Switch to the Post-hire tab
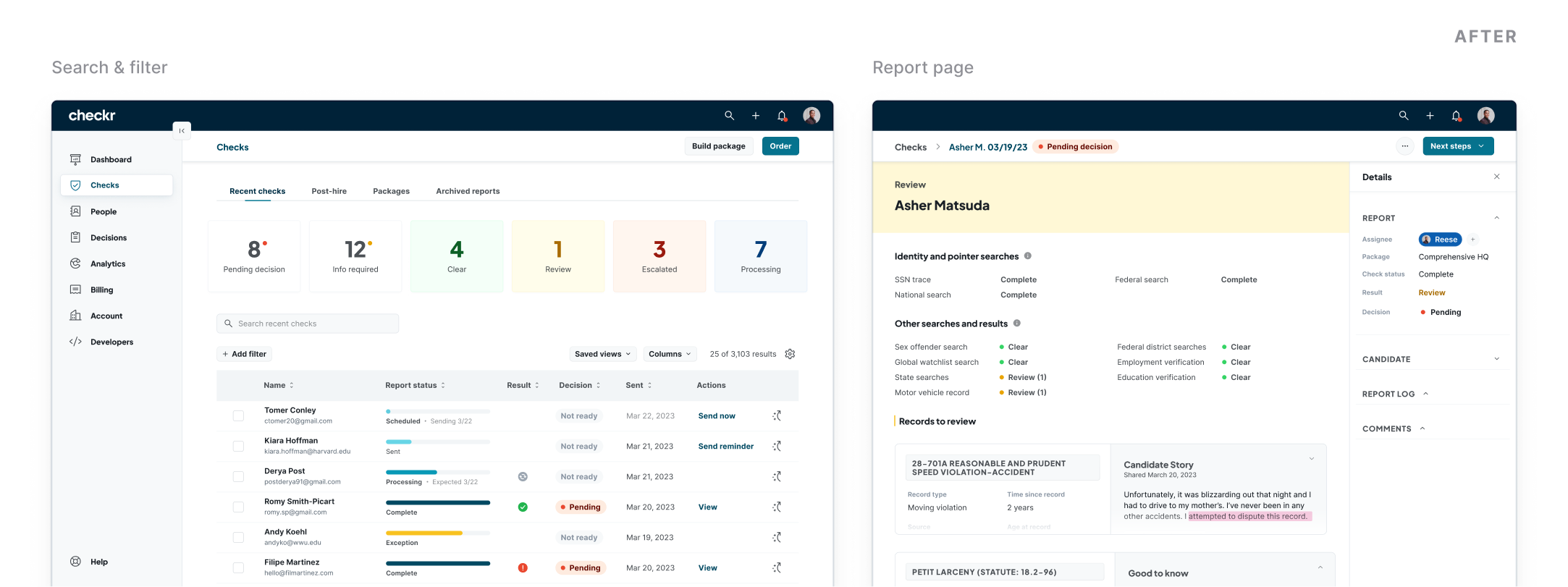The width and height of the screenshot is (1568, 587). (x=329, y=191)
